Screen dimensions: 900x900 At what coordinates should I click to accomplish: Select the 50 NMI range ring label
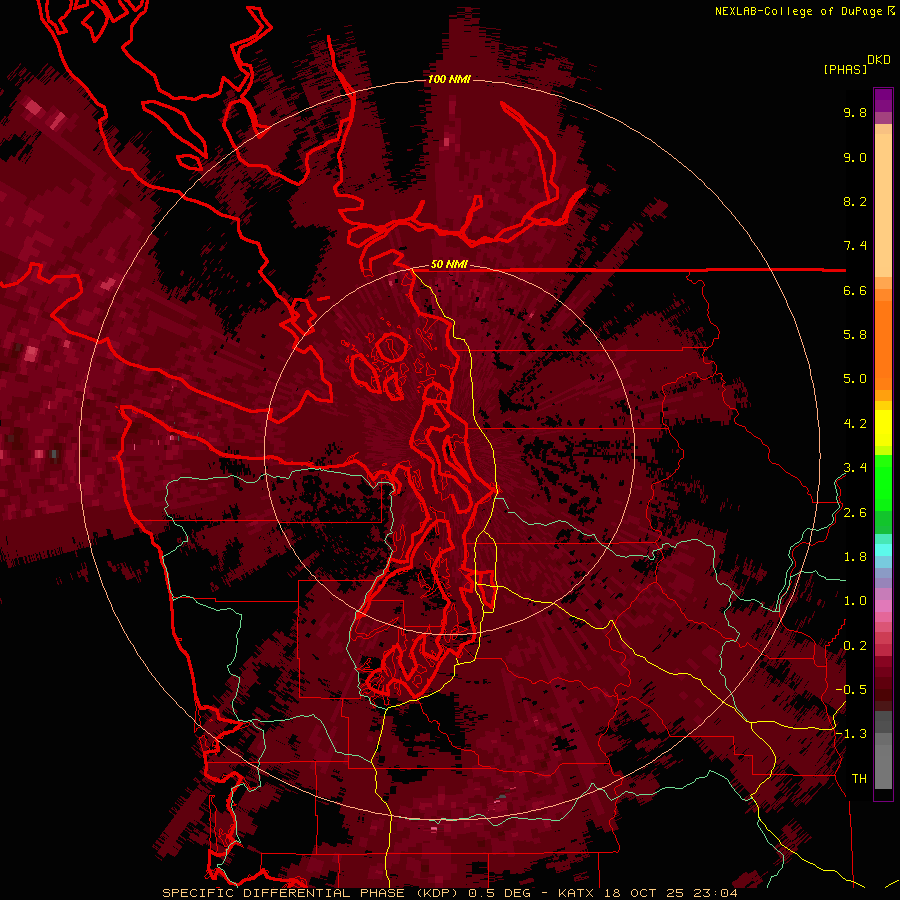click(449, 264)
